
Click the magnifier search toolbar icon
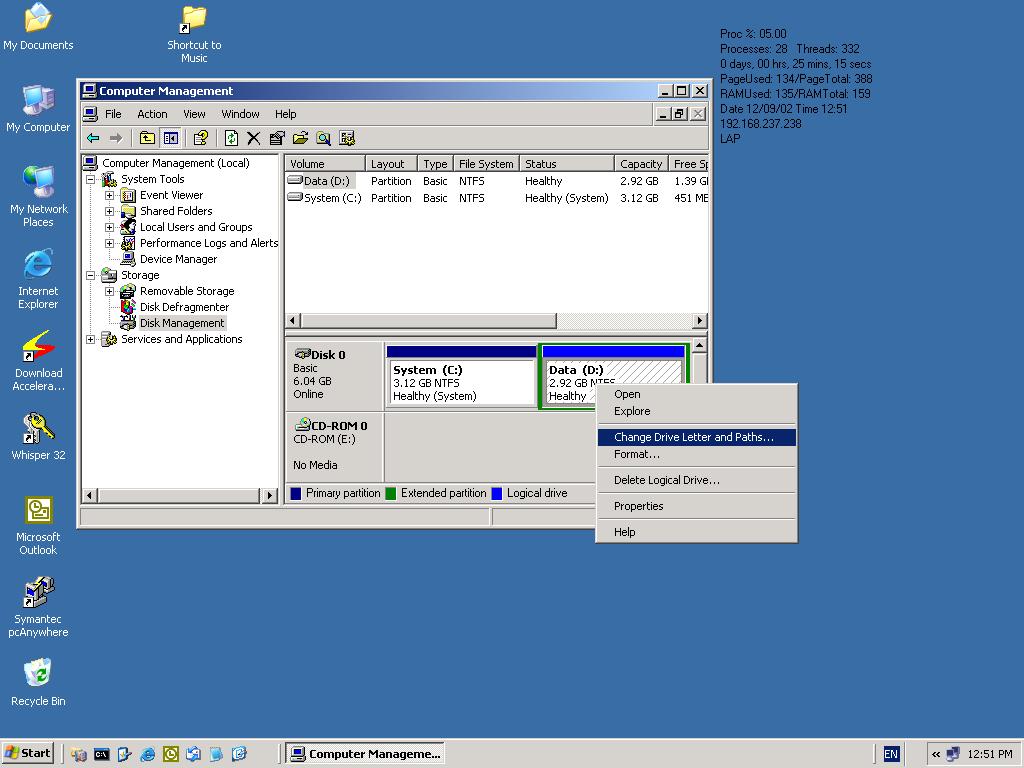click(323, 138)
